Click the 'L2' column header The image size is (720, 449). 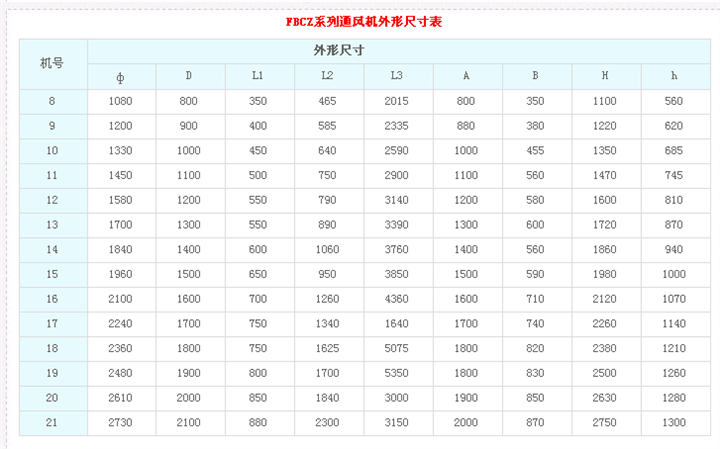(329, 77)
